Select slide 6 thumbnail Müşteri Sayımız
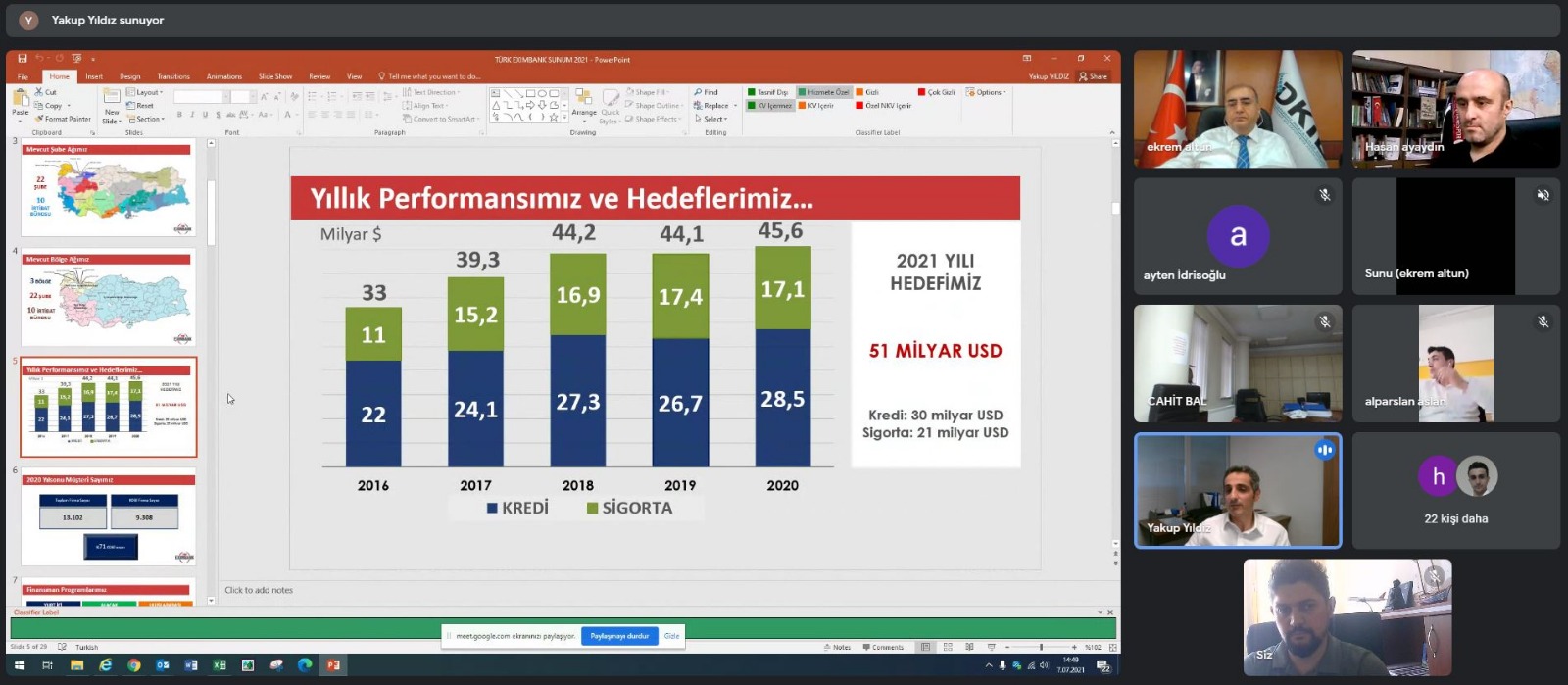 (109, 517)
